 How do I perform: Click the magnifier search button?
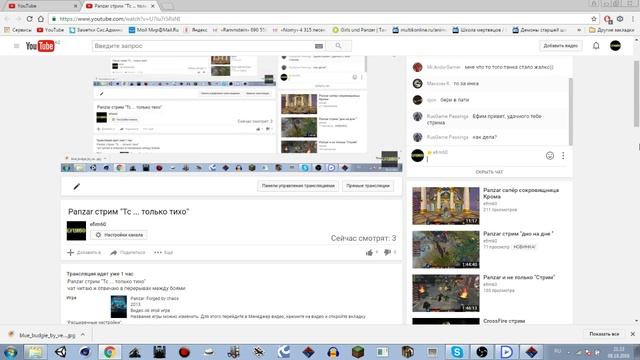click(338, 46)
